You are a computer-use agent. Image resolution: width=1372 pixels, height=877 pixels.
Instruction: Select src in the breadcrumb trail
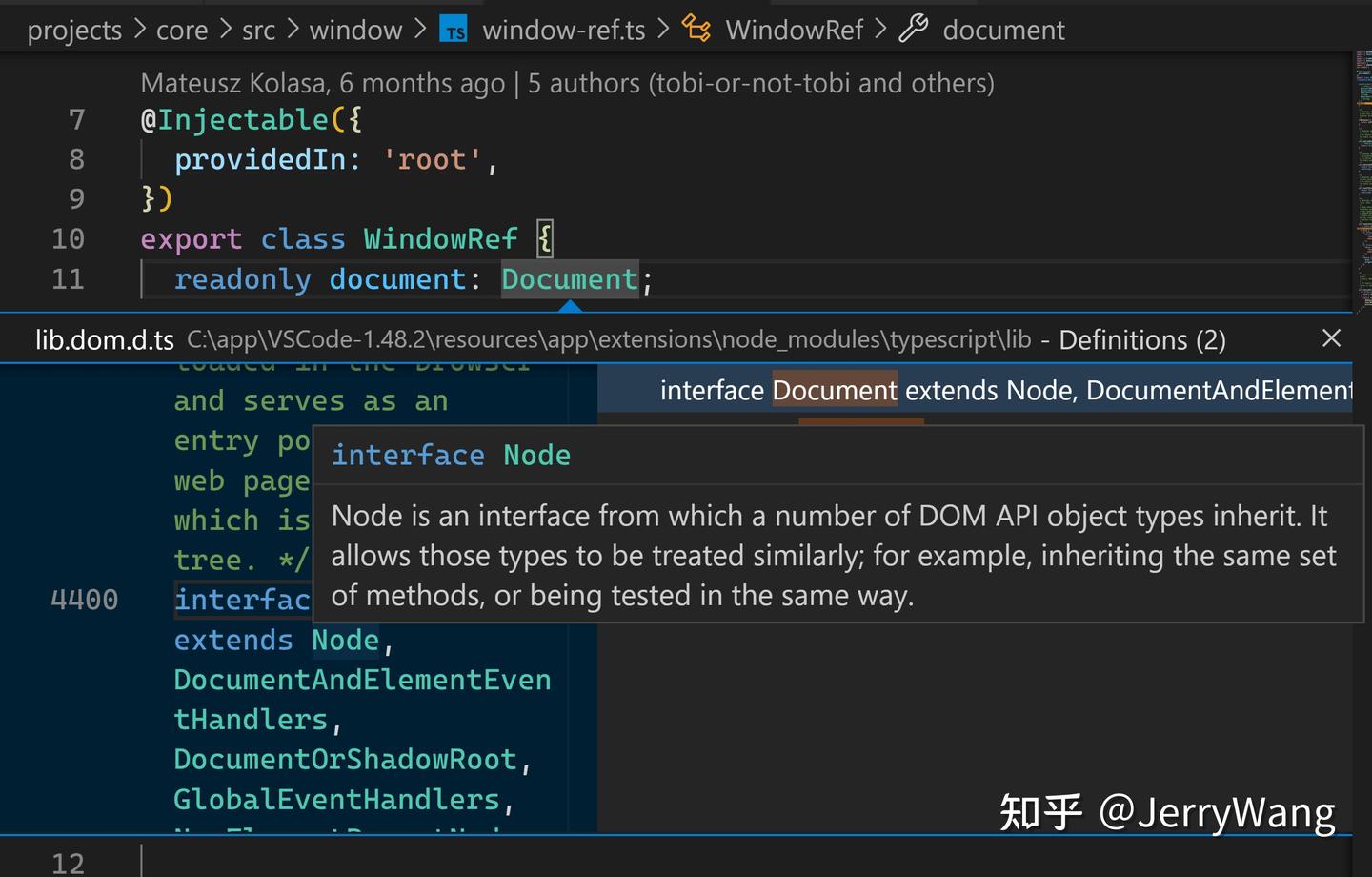pos(258,30)
